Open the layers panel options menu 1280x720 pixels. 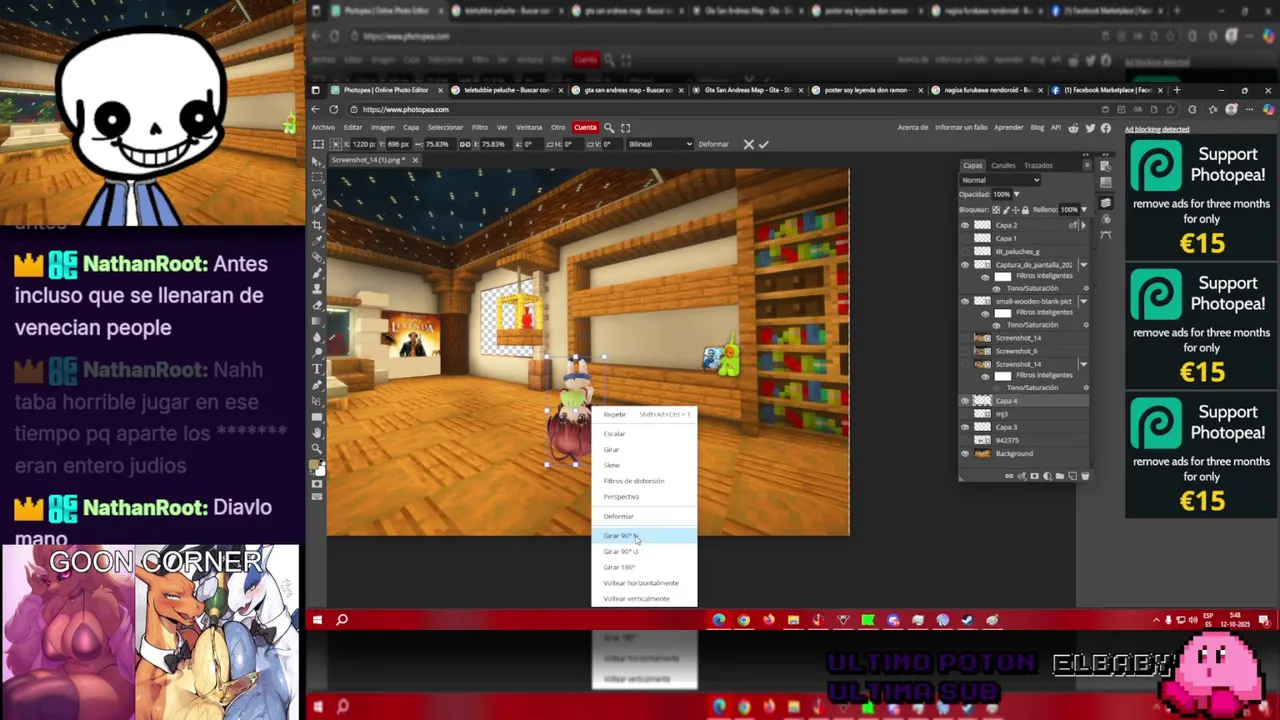click(x=1086, y=165)
